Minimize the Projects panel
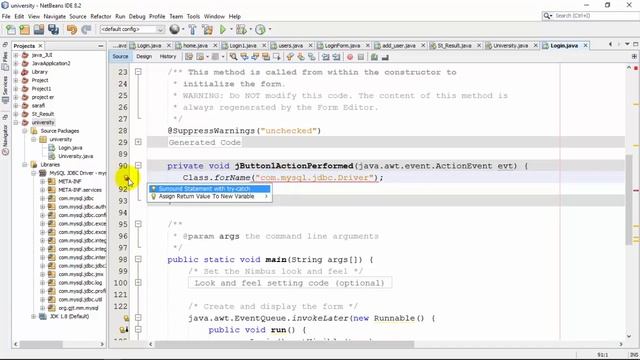Viewport: 640px width, 360px height. pyautogui.click(x=100, y=46)
